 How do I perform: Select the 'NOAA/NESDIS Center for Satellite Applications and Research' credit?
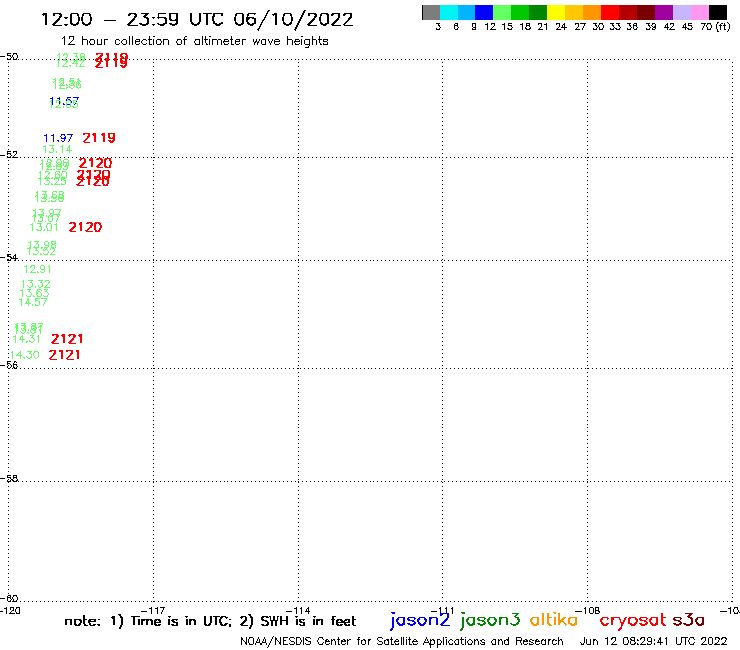402,641
